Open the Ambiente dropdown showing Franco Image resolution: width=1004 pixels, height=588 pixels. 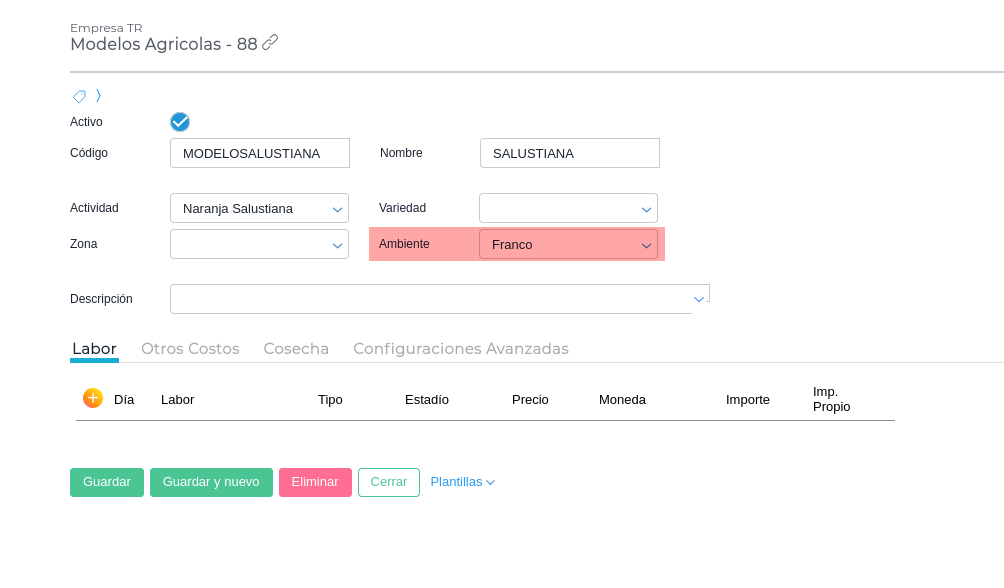[x=646, y=245]
